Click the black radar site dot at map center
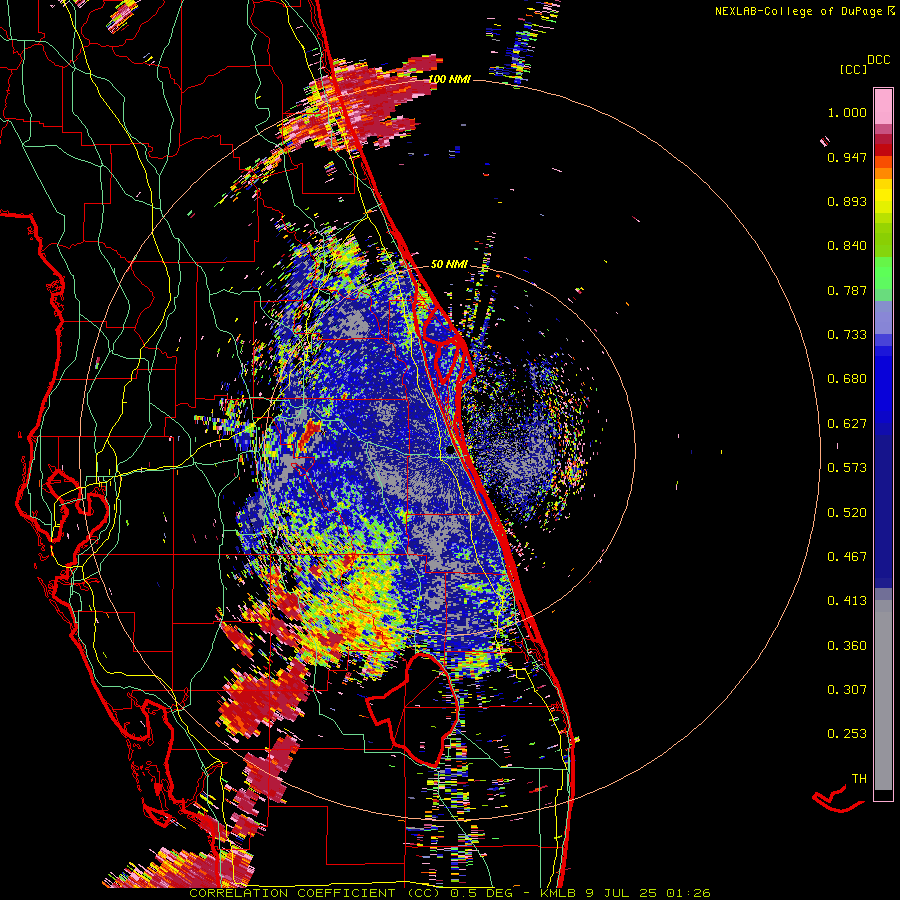 pyautogui.click(x=449, y=451)
